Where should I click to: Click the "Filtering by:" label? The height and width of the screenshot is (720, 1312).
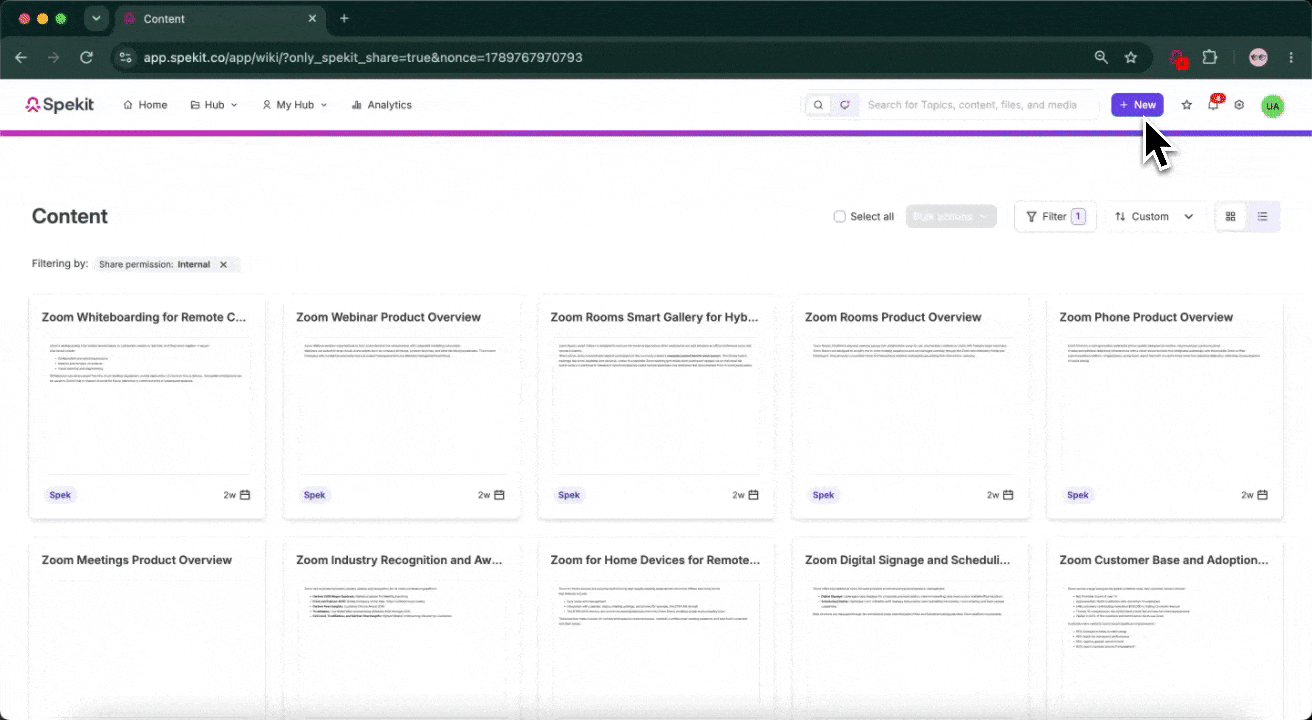(x=60, y=265)
